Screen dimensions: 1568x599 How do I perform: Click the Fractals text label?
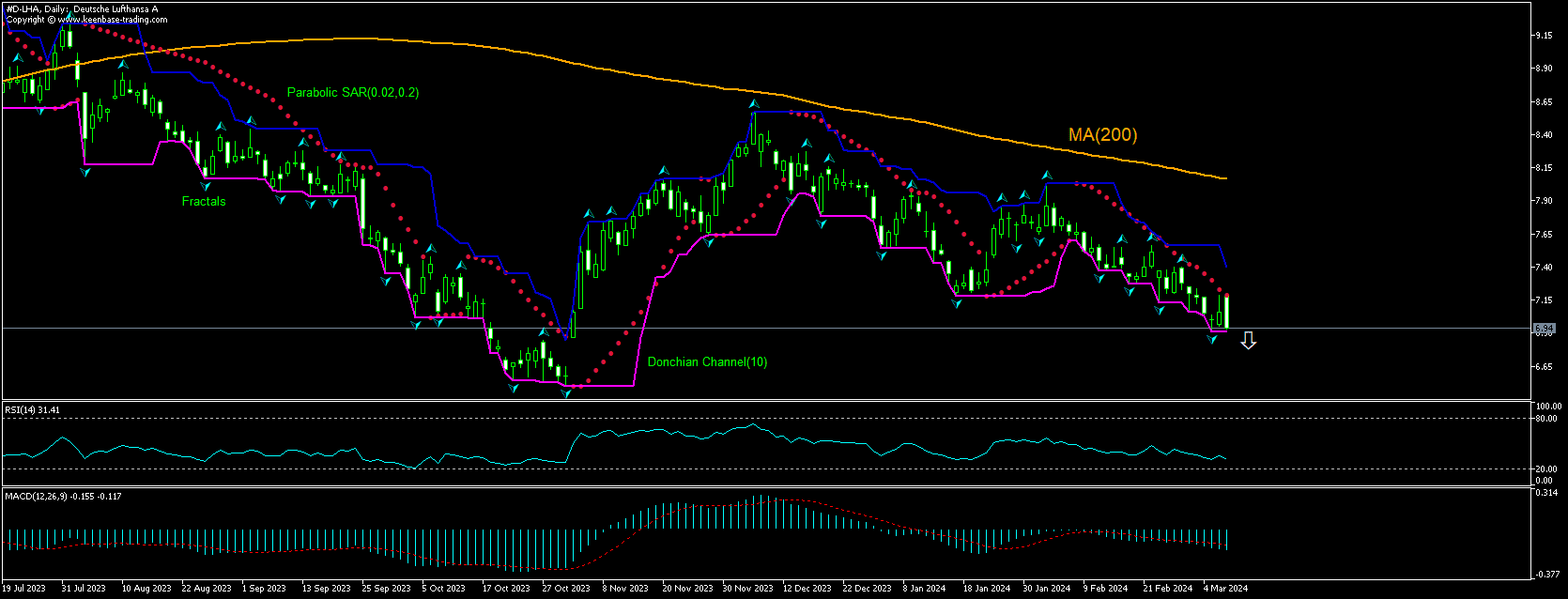(204, 201)
